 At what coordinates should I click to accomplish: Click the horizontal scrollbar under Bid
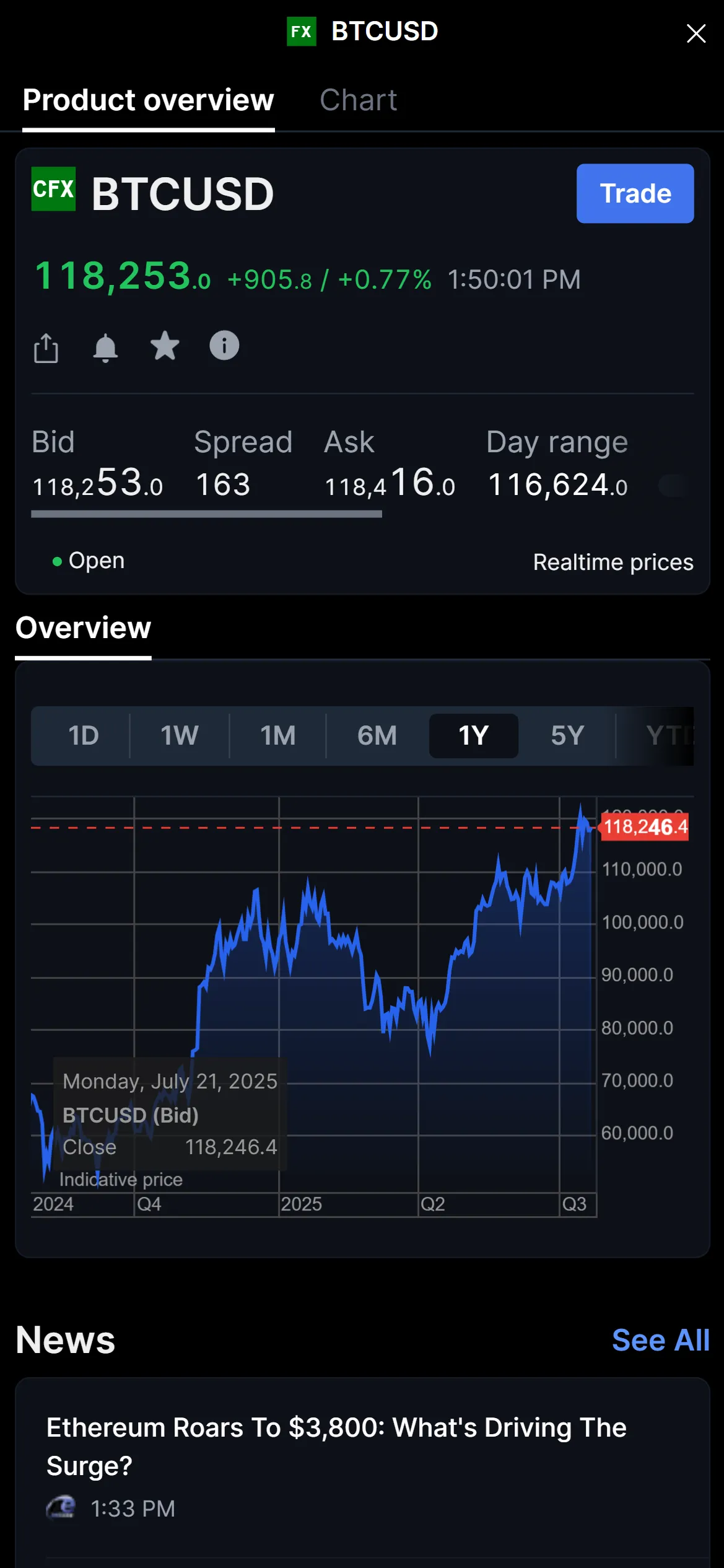pyautogui.click(x=206, y=514)
